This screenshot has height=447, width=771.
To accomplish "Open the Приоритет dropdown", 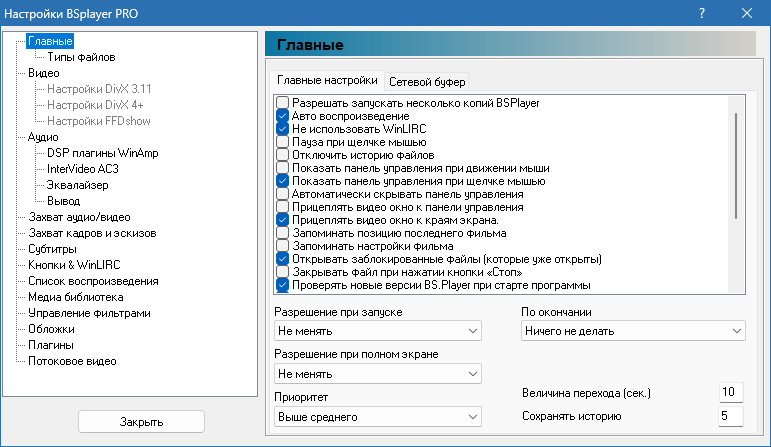I will [x=378, y=417].
